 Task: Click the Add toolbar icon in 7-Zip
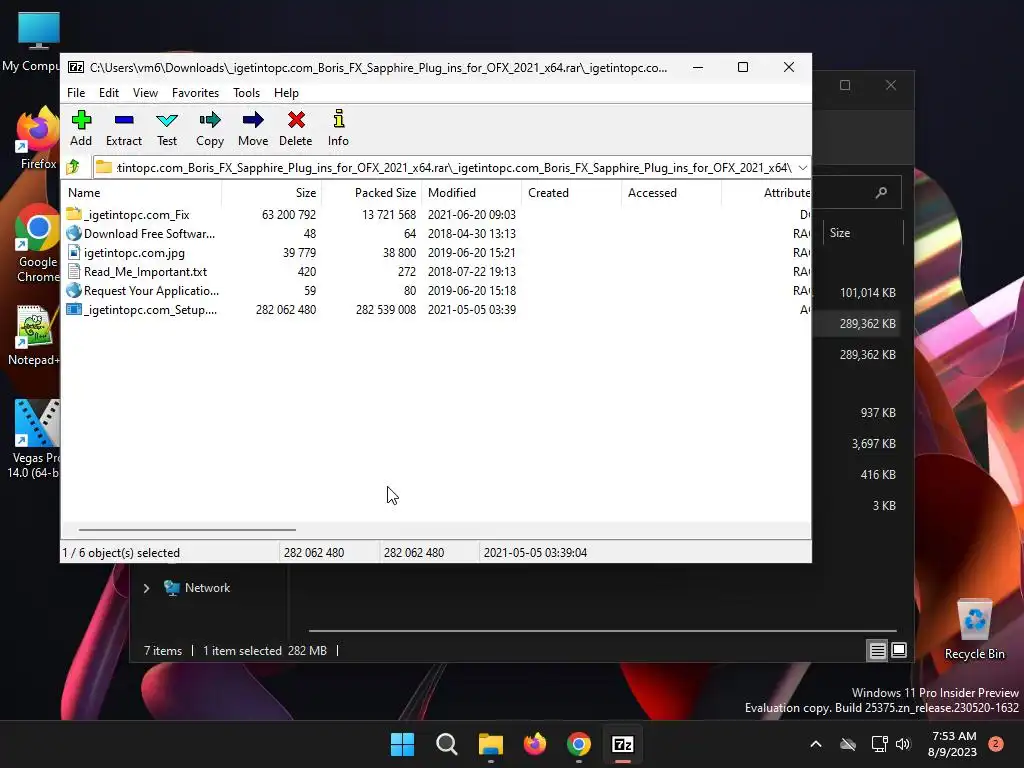[81, 128]
